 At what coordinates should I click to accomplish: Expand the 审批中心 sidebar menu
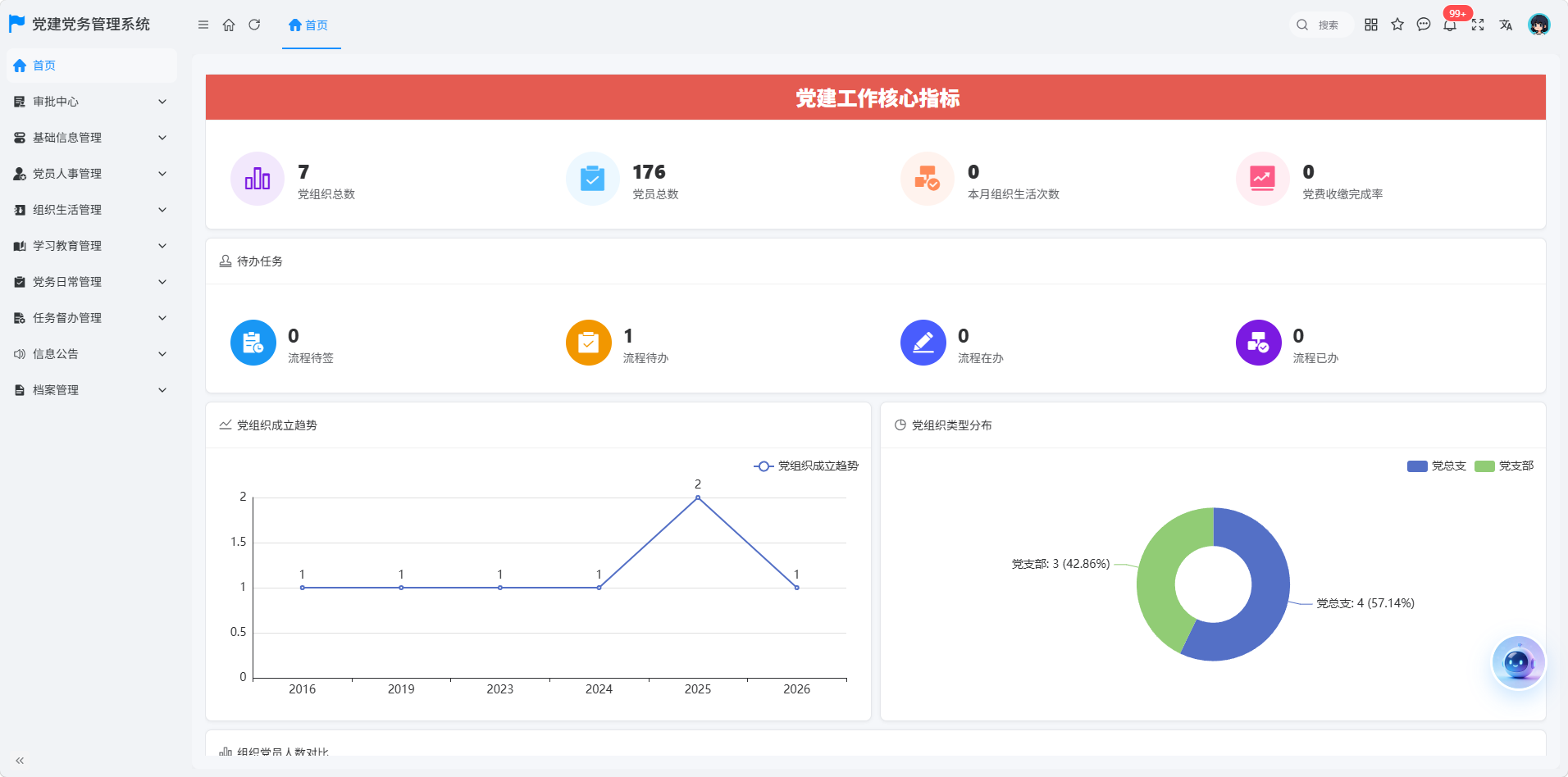[92, 102]
